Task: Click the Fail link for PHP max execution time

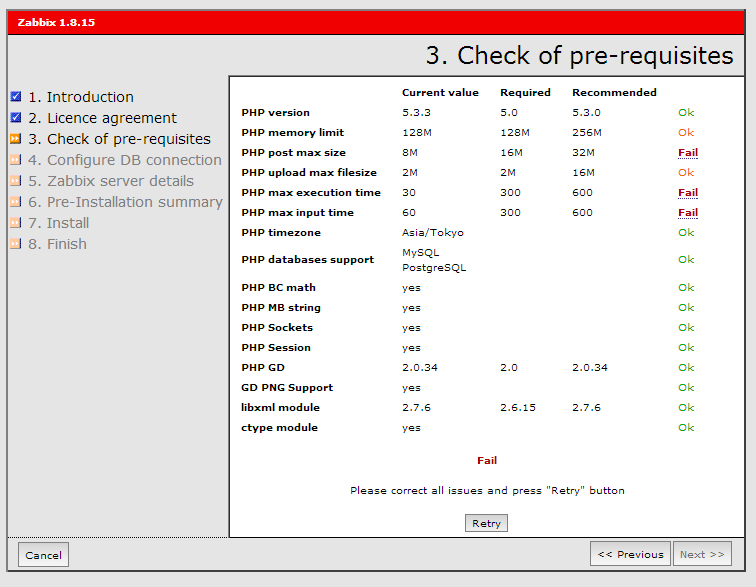Action: coord(687,193)
